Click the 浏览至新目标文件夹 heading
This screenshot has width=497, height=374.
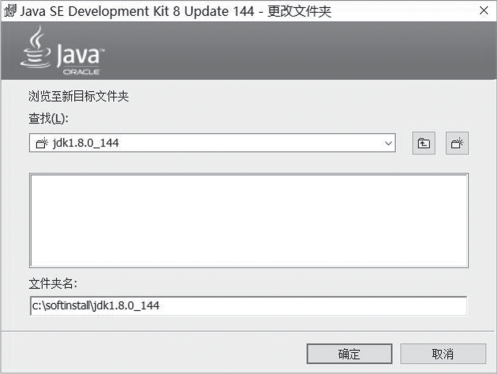pos(79,96)
